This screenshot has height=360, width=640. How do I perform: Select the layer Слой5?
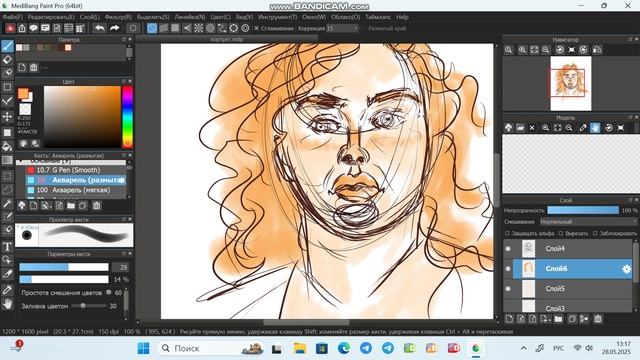(573, 289)
